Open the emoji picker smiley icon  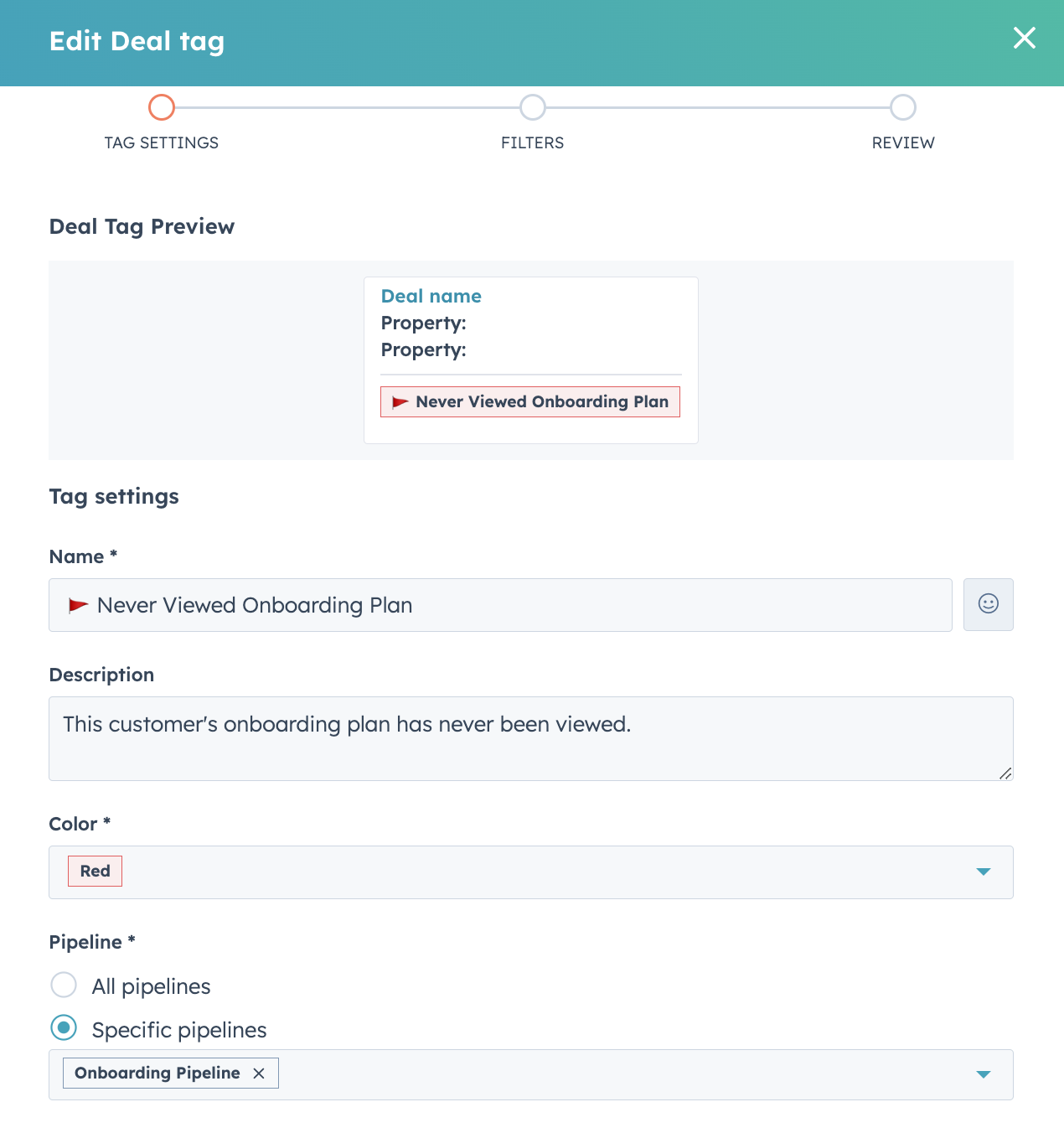(x=988, y=604)
